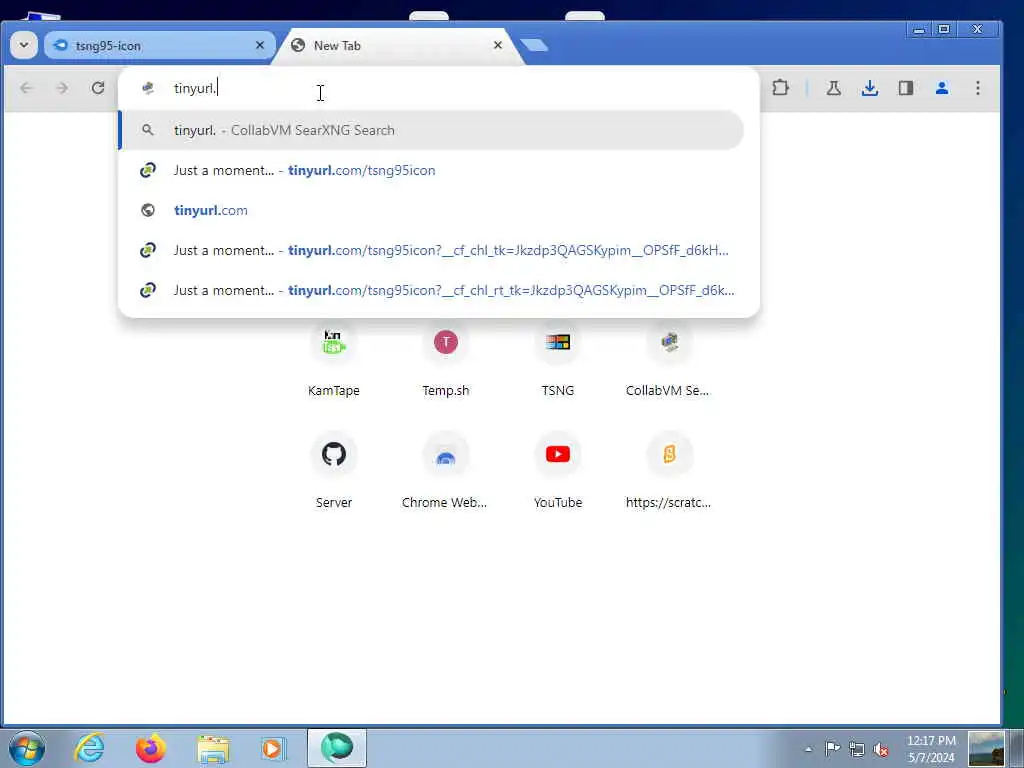Close the tsng95-icon tab
The height and width of the screenshot is (768, 1024).
pyautogui.click(x=260, y=45)
